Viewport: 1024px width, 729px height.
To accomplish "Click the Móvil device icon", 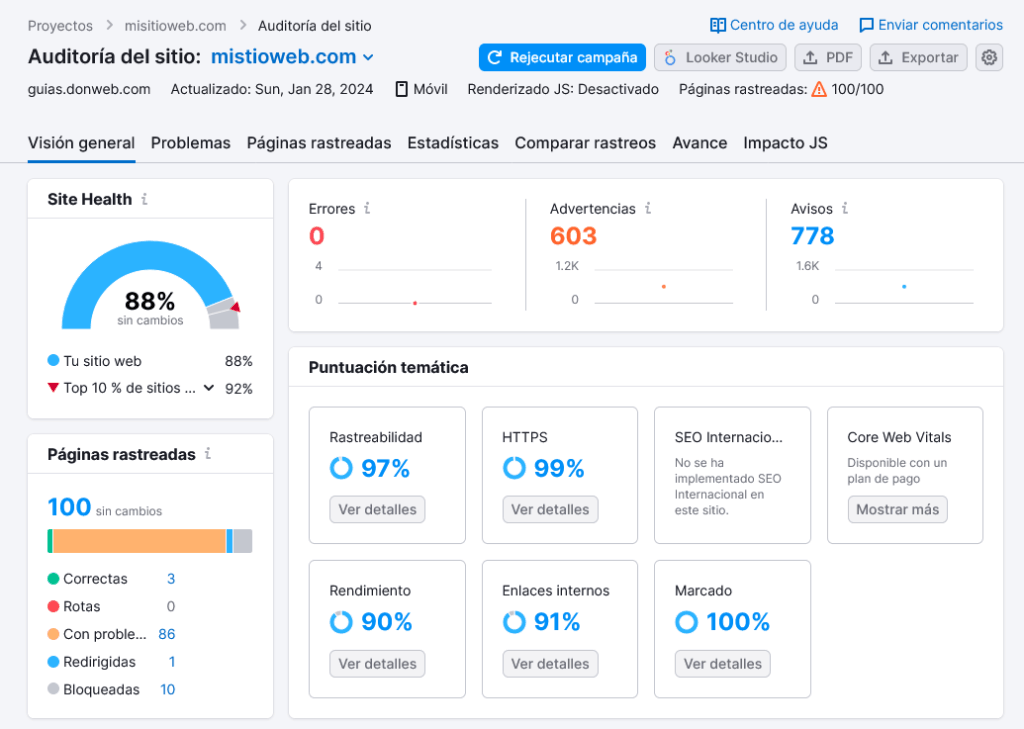I will click(x=400, y=89).
